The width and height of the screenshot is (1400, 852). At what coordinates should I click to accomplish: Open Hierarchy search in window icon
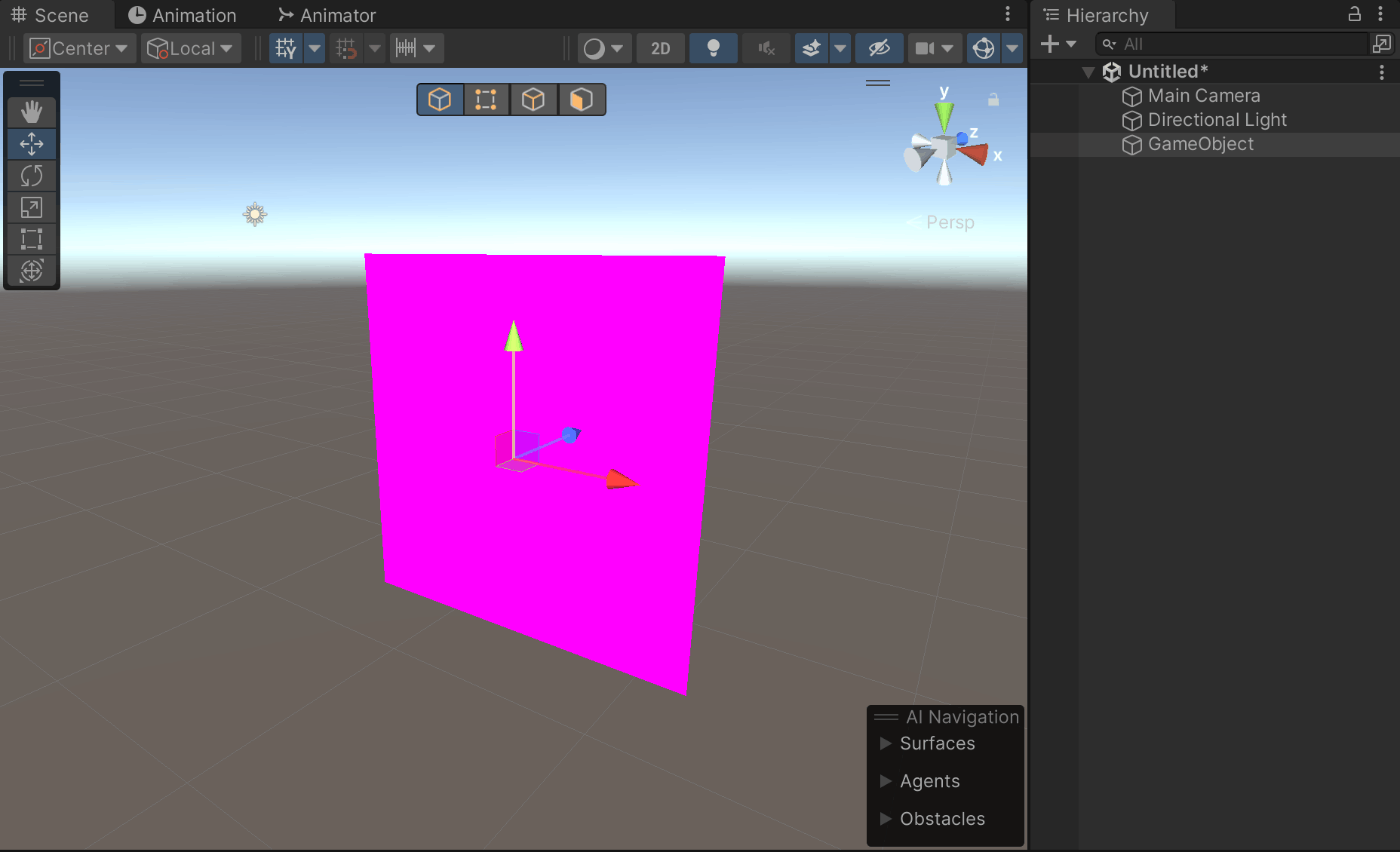(1382, 44)
